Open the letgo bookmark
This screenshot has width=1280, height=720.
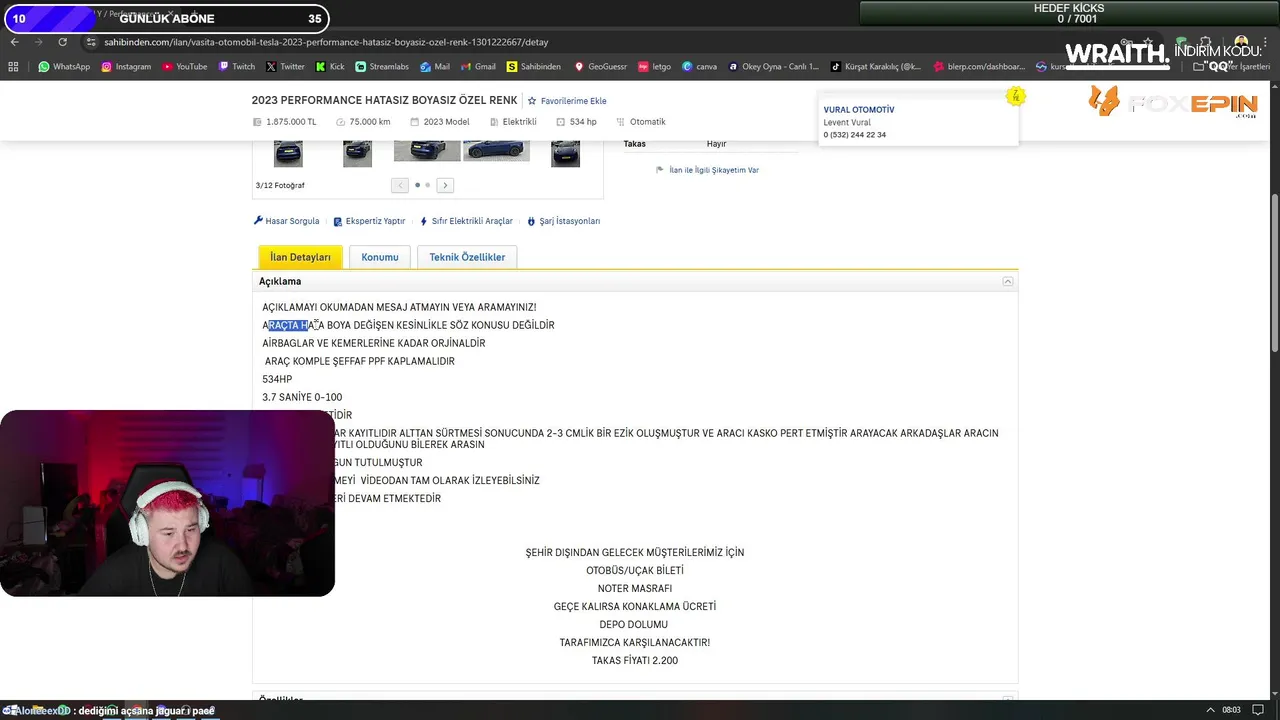tap(654, 67)
